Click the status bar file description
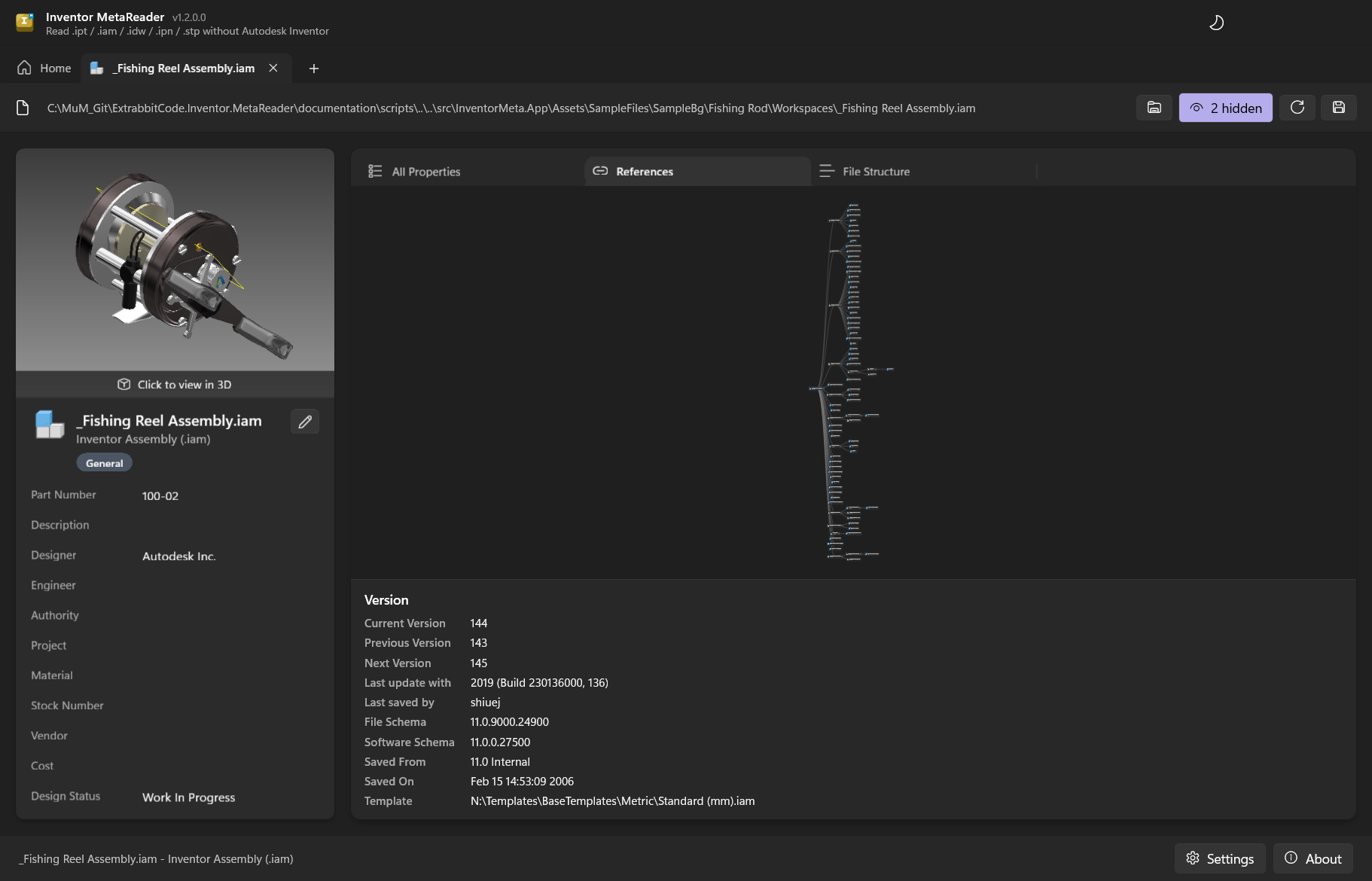1372x881 pixels. click(x=156, y=859)
